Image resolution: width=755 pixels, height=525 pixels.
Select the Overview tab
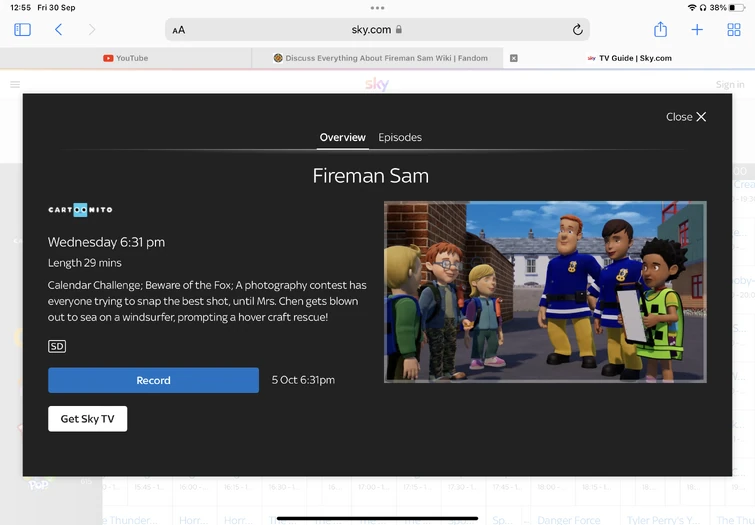(342, 137)
